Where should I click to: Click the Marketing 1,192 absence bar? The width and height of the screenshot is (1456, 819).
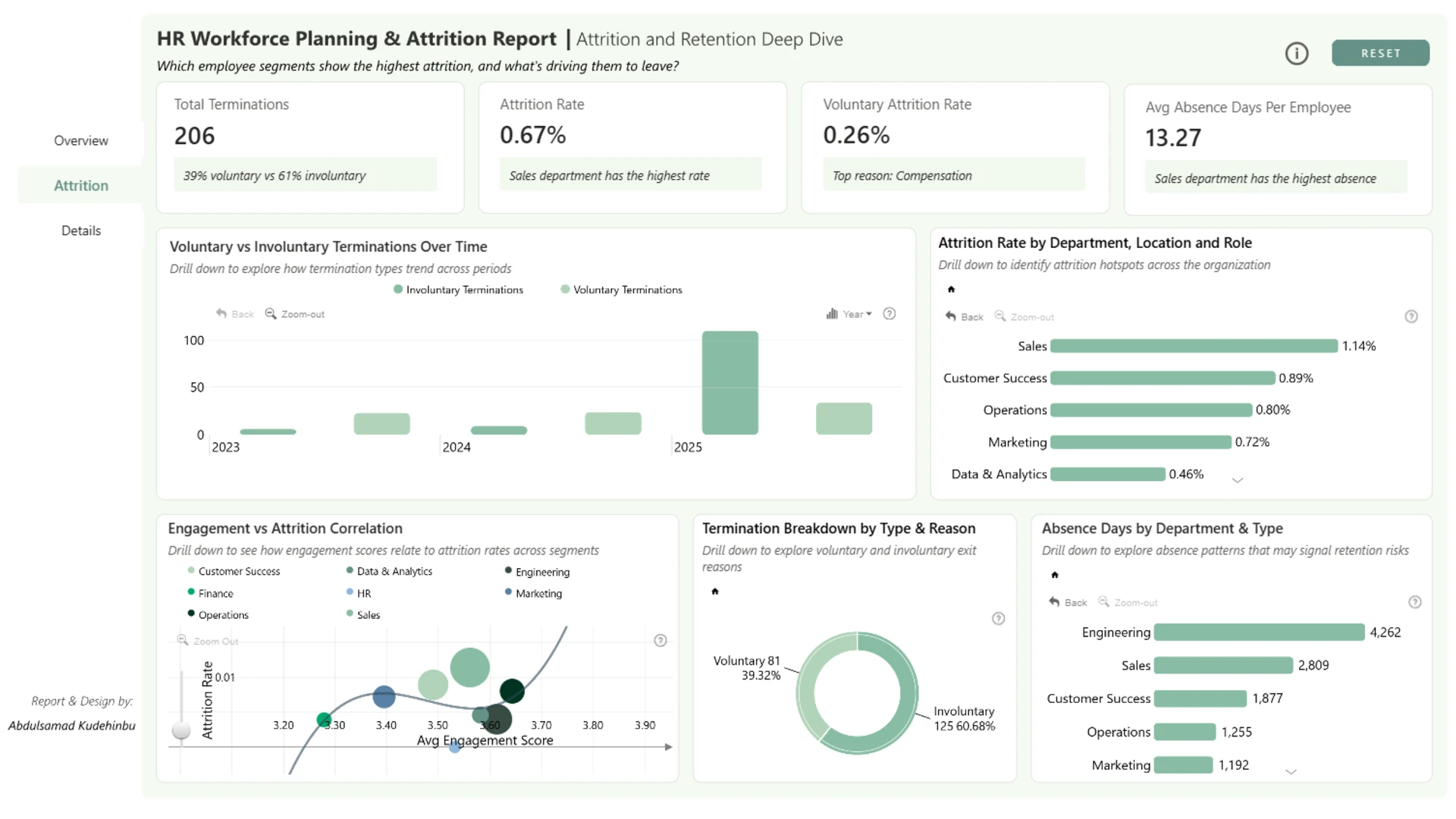pos(1184,765)
